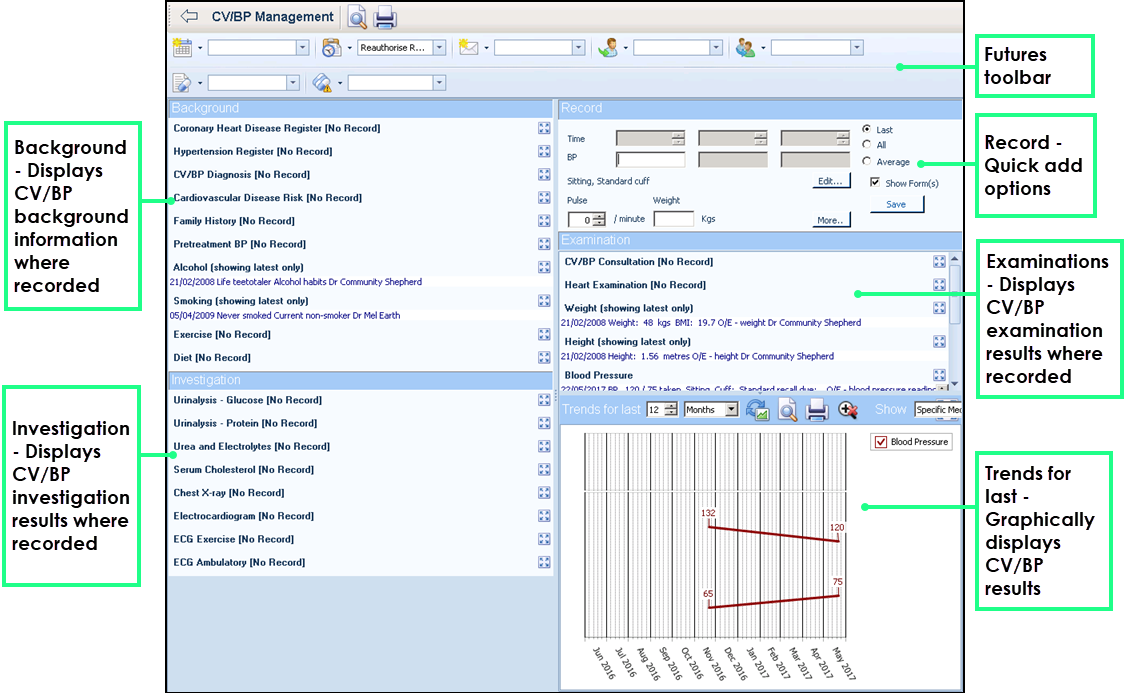Image resolution: width=1126 pixels, height=693 pixels.
Task: Open the Months period dropdown
Action: click(731, 409)
